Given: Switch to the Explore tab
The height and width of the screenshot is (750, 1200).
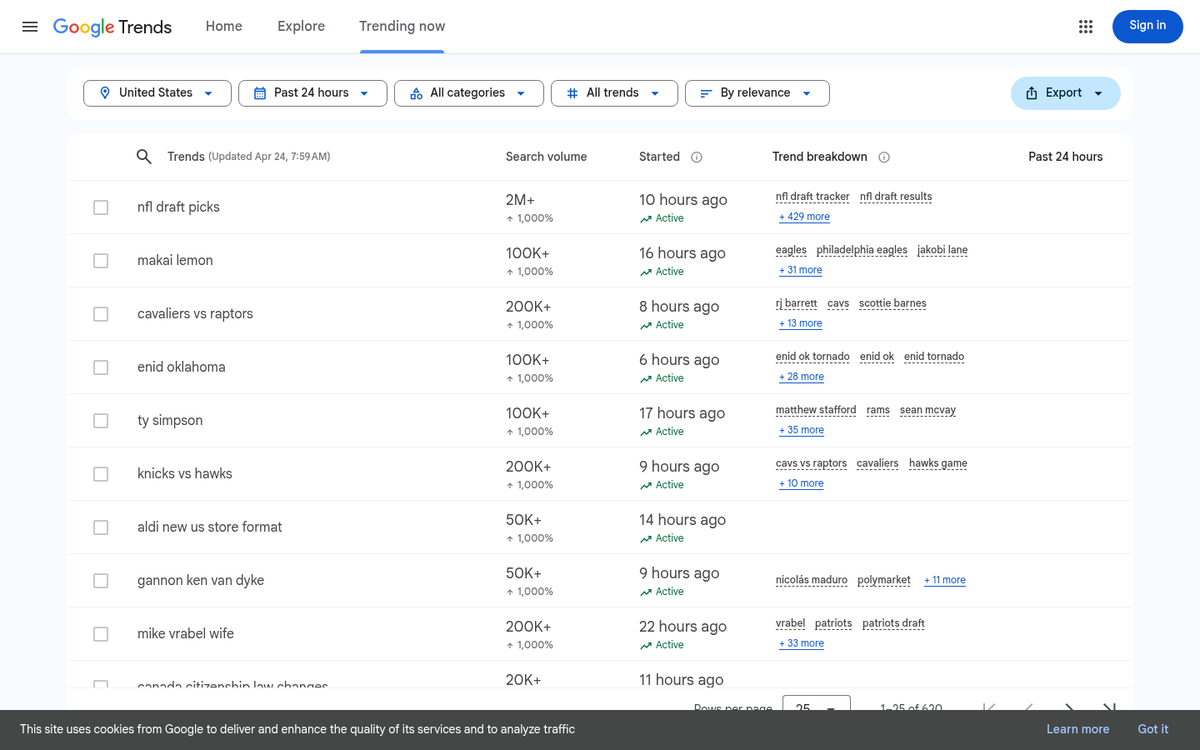Looking at the screenshot, I should 301,26.
